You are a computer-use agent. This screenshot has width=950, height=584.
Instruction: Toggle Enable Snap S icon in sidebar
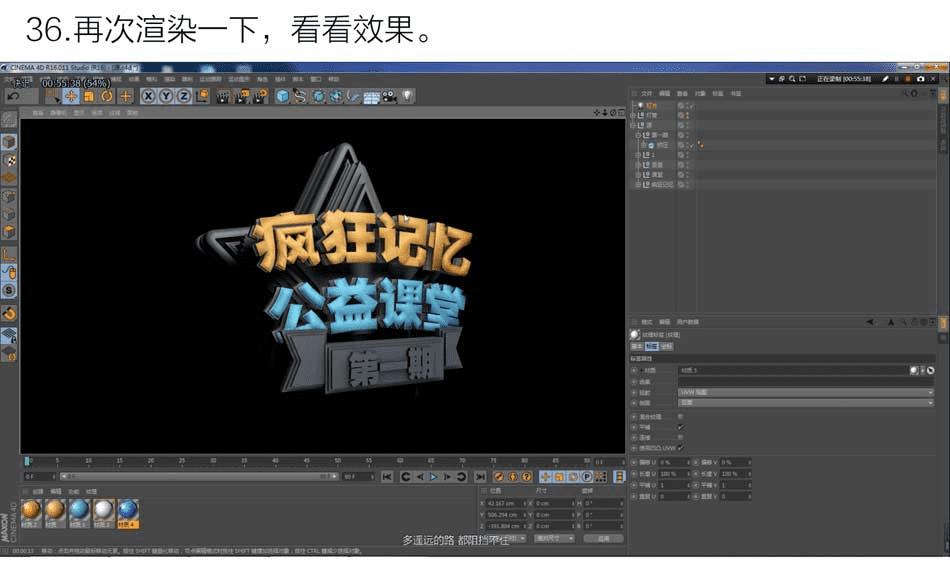tap(9, 290)
